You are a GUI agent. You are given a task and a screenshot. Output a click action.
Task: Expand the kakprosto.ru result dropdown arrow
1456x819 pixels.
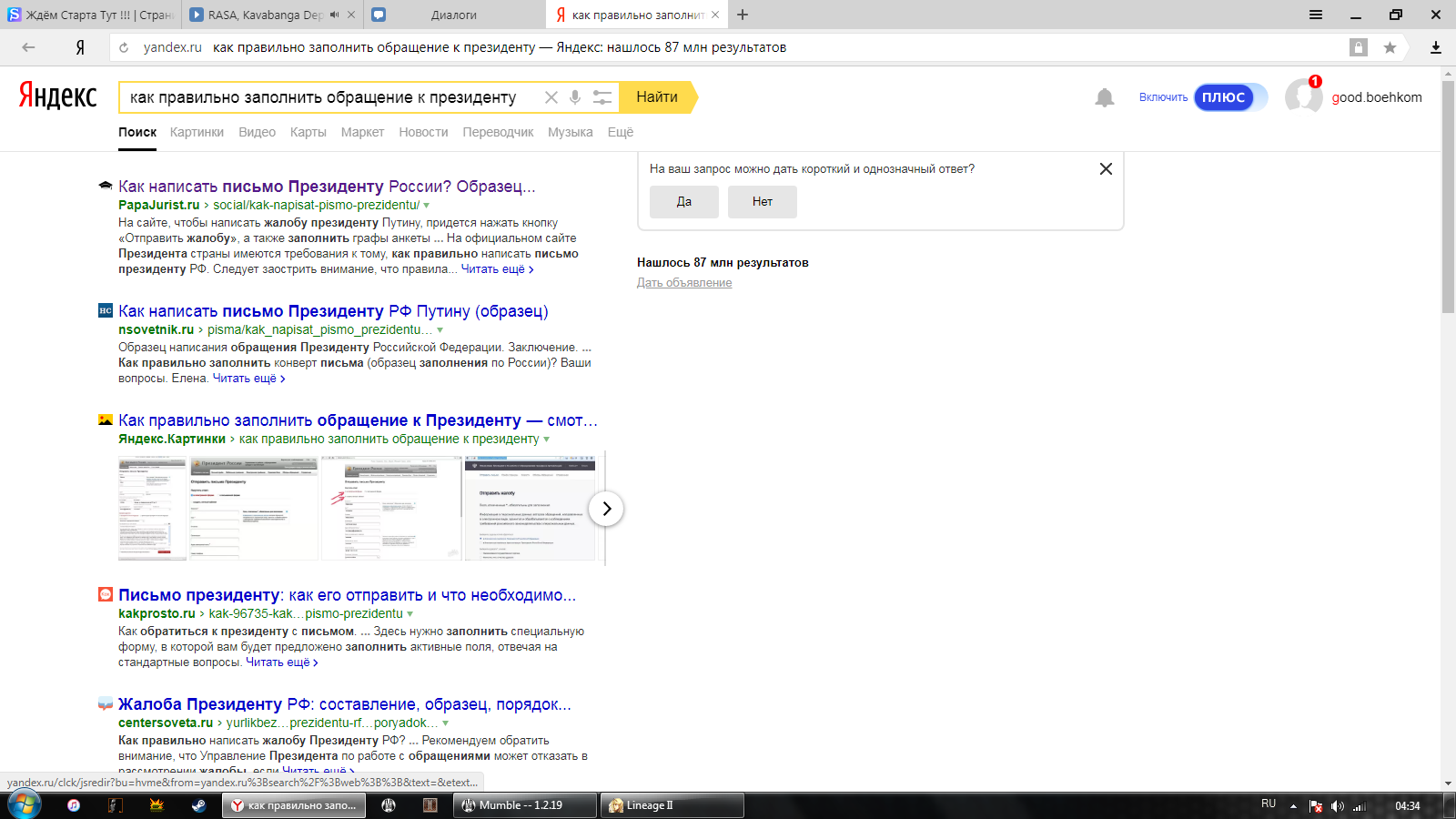pyautogui.click(x=410, y=614)
